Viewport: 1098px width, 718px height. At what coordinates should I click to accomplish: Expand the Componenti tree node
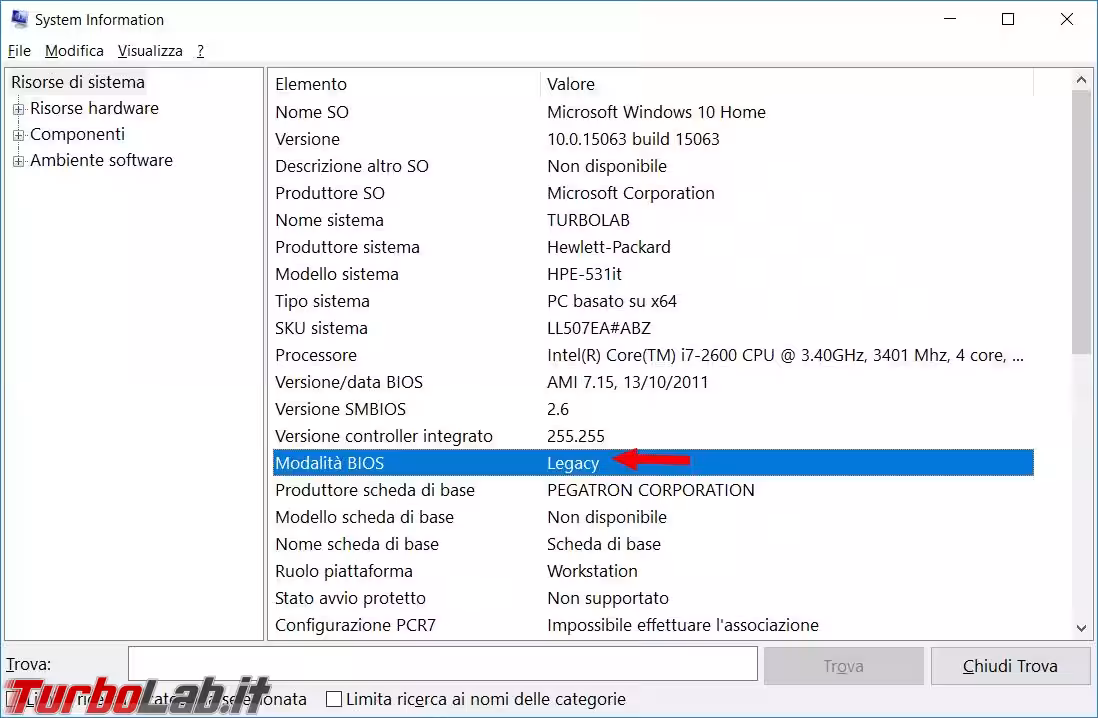(x=19, y=135)
